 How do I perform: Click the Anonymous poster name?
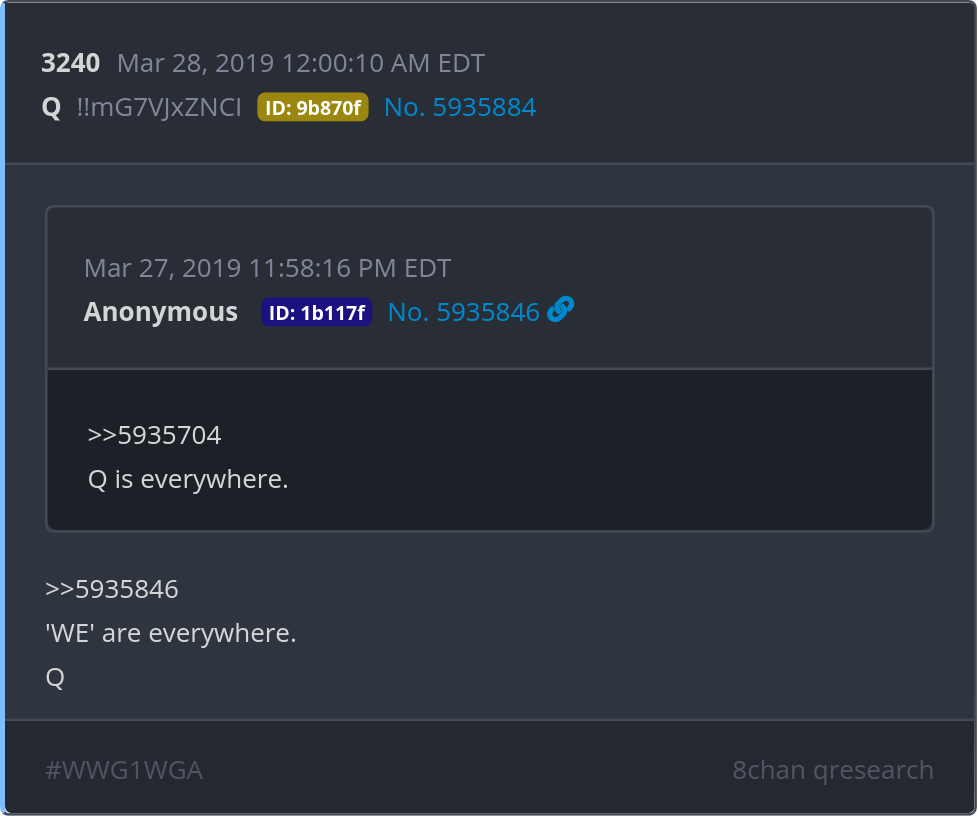160,312
